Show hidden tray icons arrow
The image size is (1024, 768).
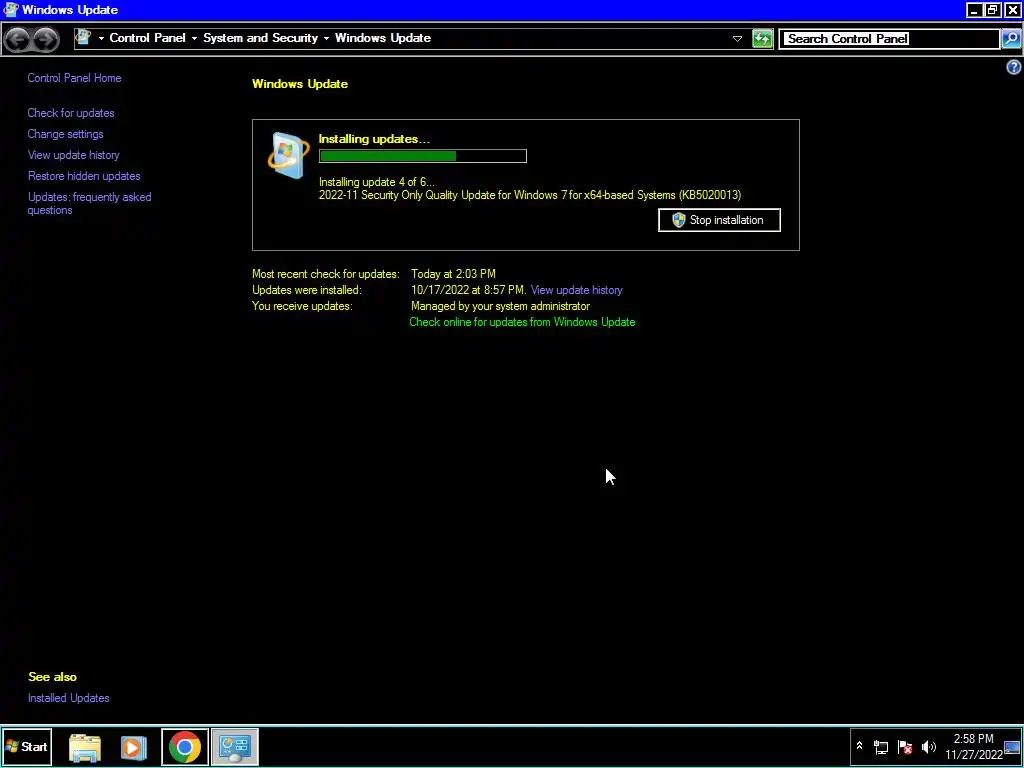[859, 746]
